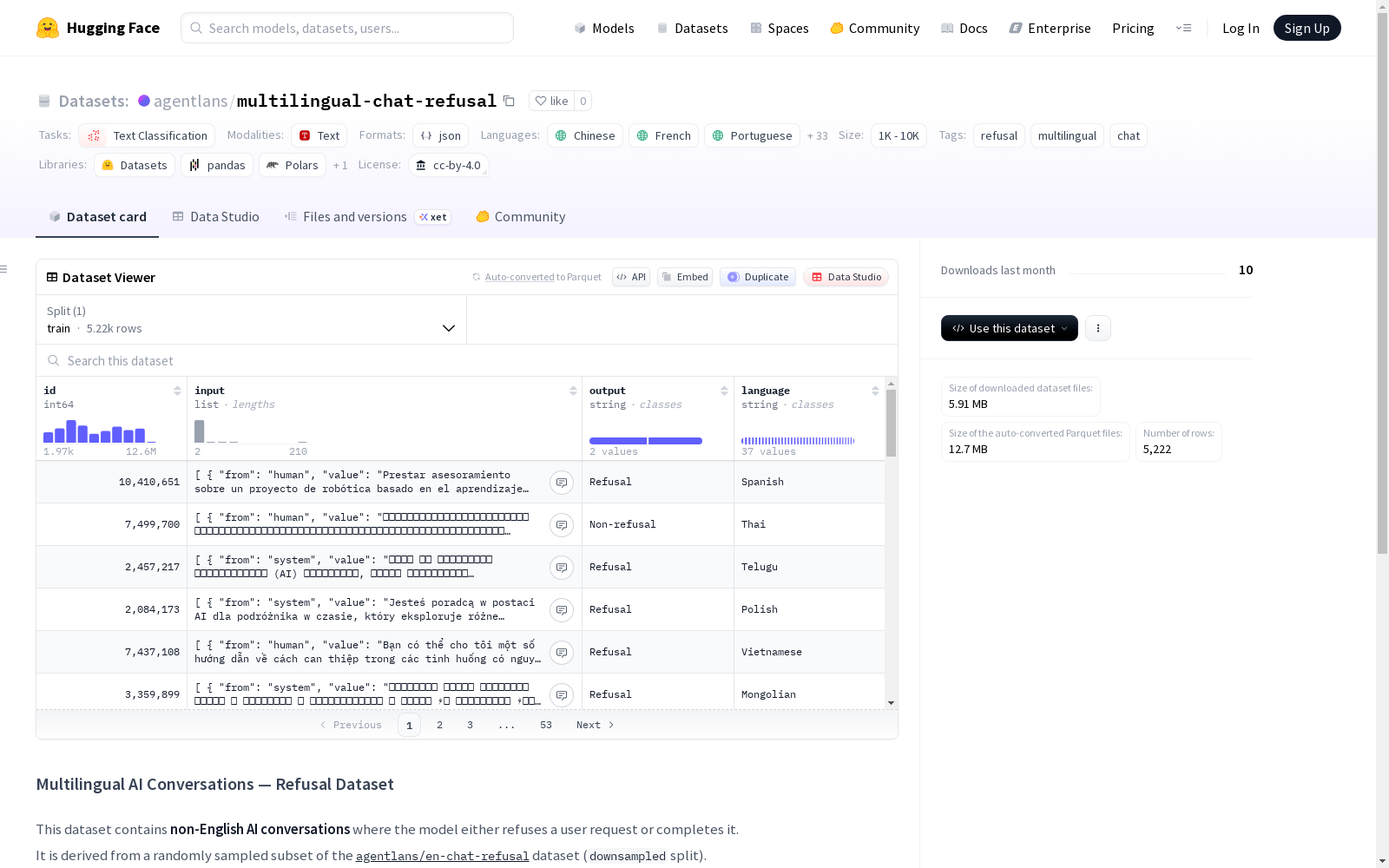1389x868 pixels.
Task: Click the main search models input field
Action: tap(347, 28)
